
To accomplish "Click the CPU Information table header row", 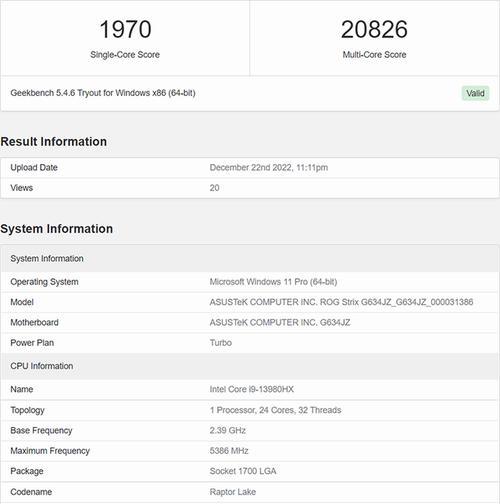I will click(250, 366).
